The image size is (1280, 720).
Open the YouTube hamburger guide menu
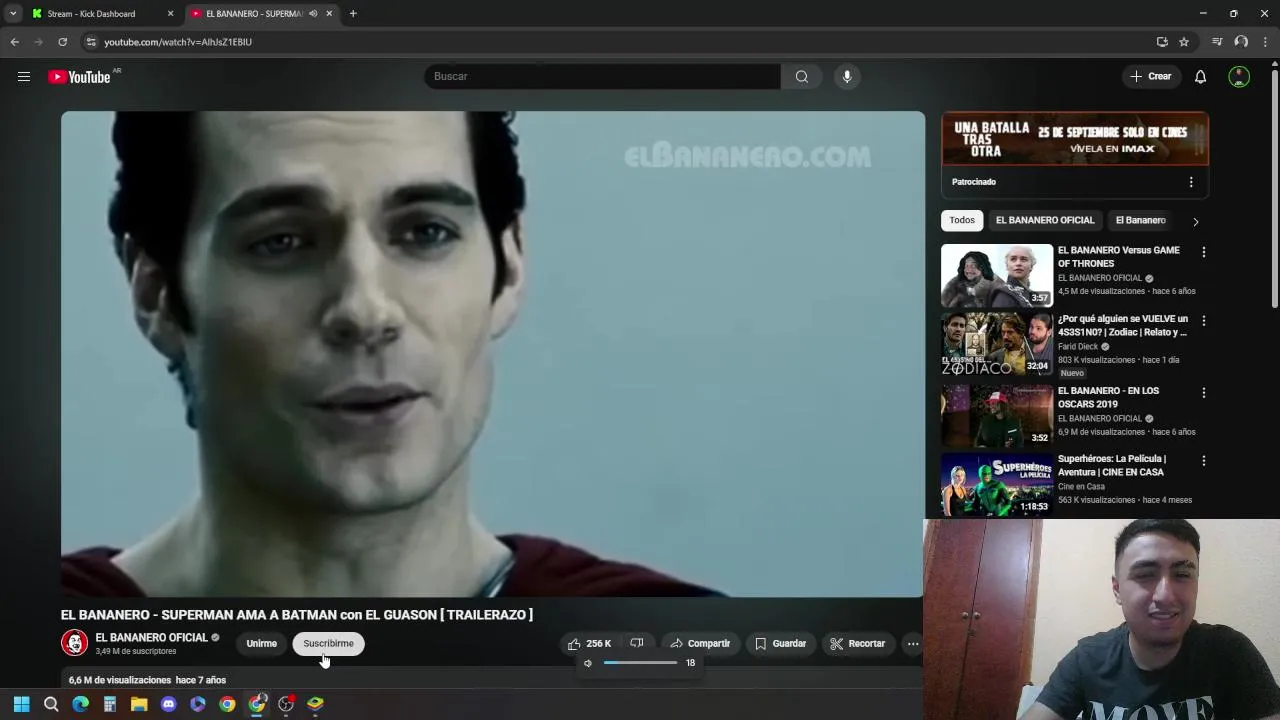click(x=24, y=76)
